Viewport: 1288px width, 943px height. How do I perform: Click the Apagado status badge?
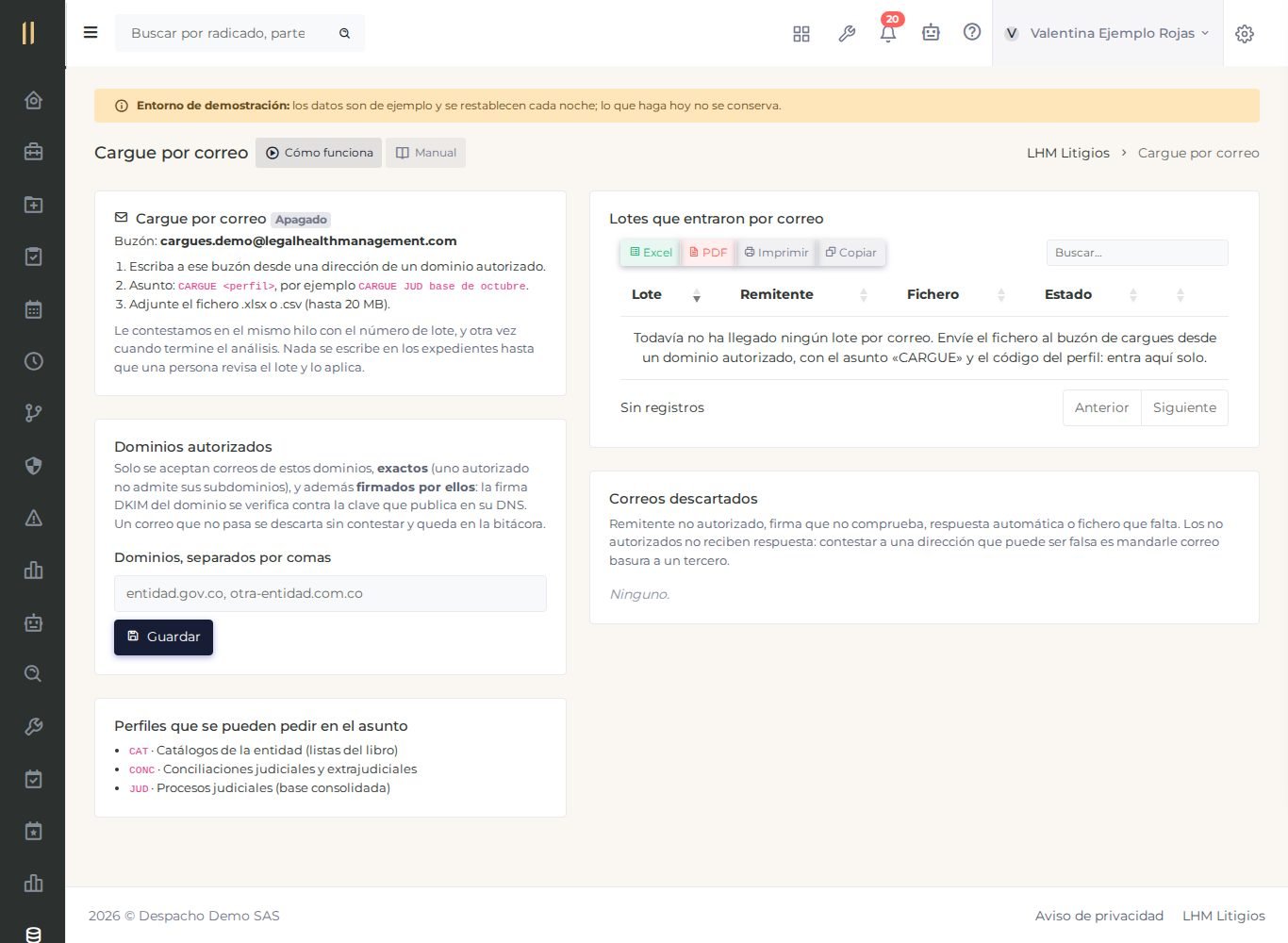[301, 220]
